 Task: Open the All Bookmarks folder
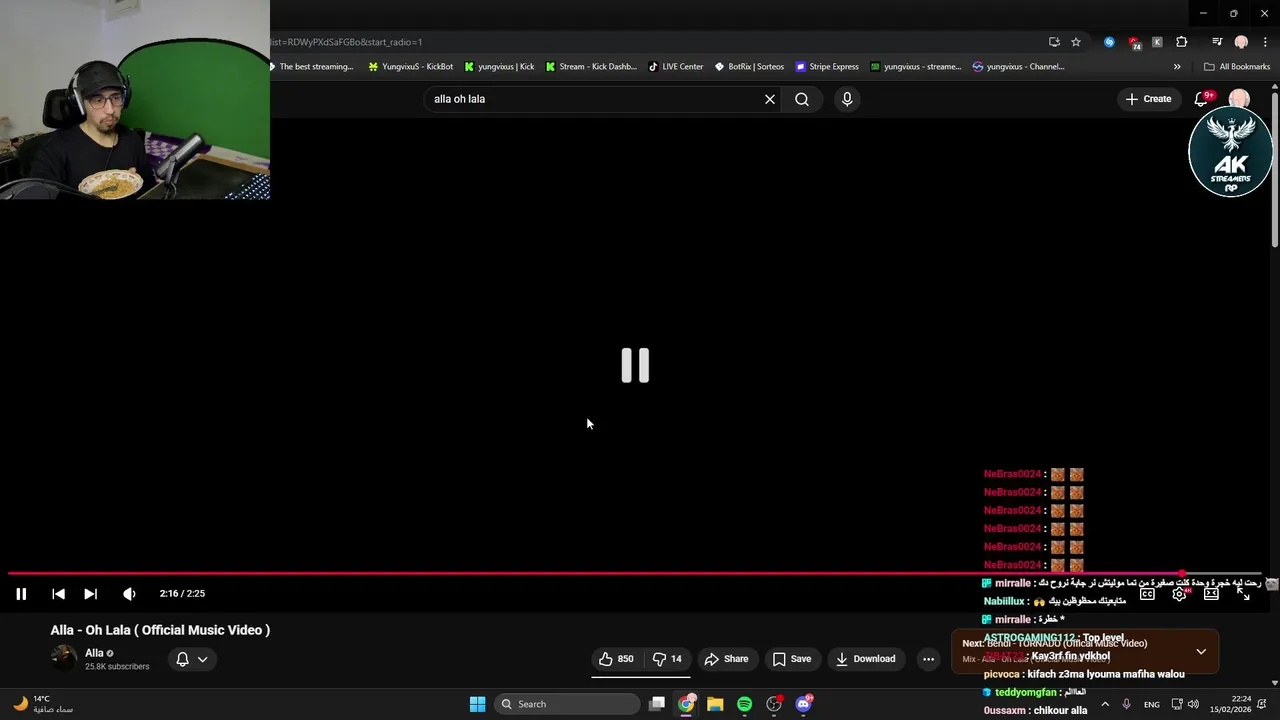point(1237,67)
